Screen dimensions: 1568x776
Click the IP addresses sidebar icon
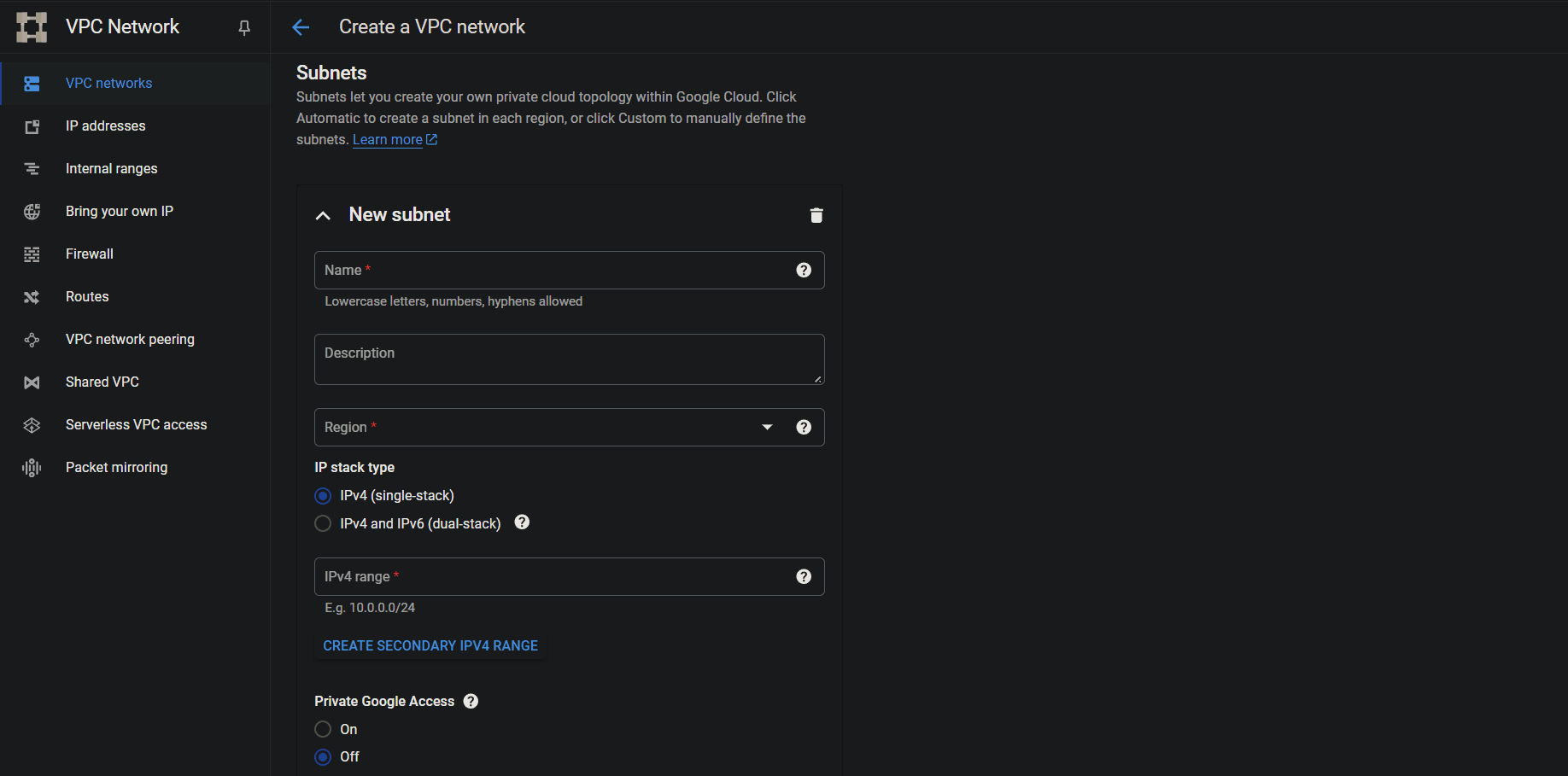tap(32, 126)
